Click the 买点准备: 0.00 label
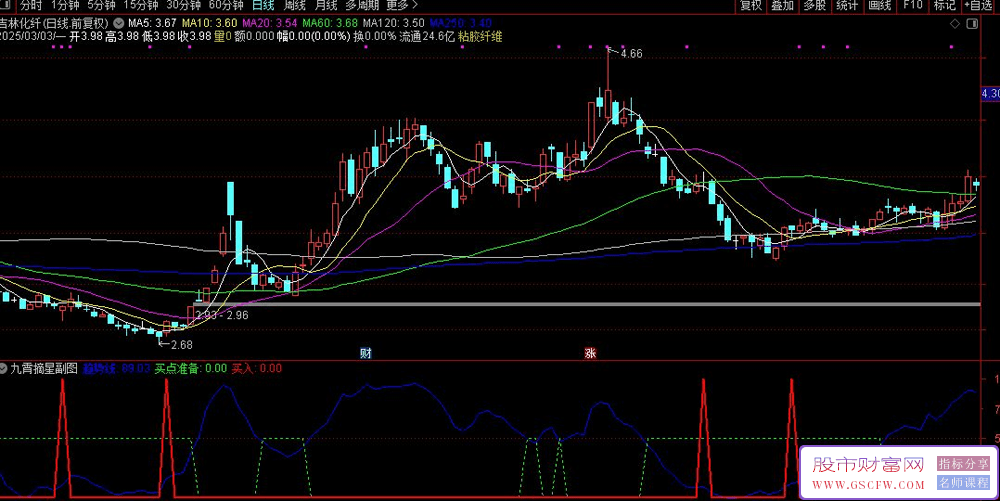1000x501 pixels. coord(191,368)
